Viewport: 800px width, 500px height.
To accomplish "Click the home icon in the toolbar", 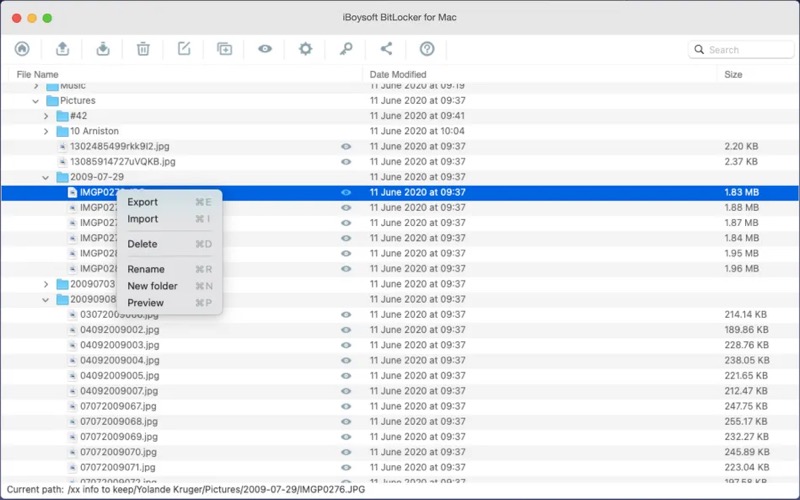I will coord(22,49).
